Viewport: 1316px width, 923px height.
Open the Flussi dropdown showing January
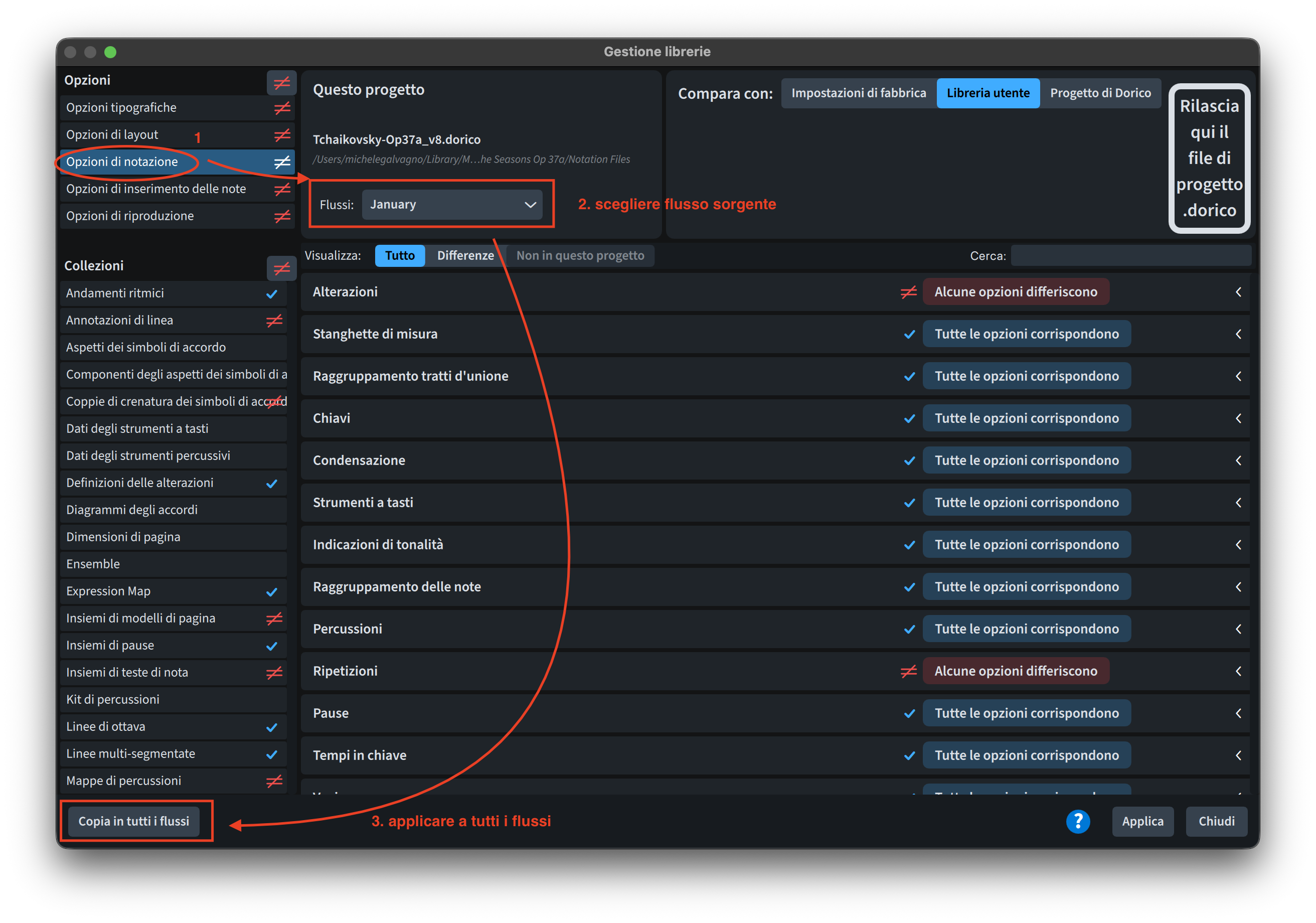click(x=452, y=205)
